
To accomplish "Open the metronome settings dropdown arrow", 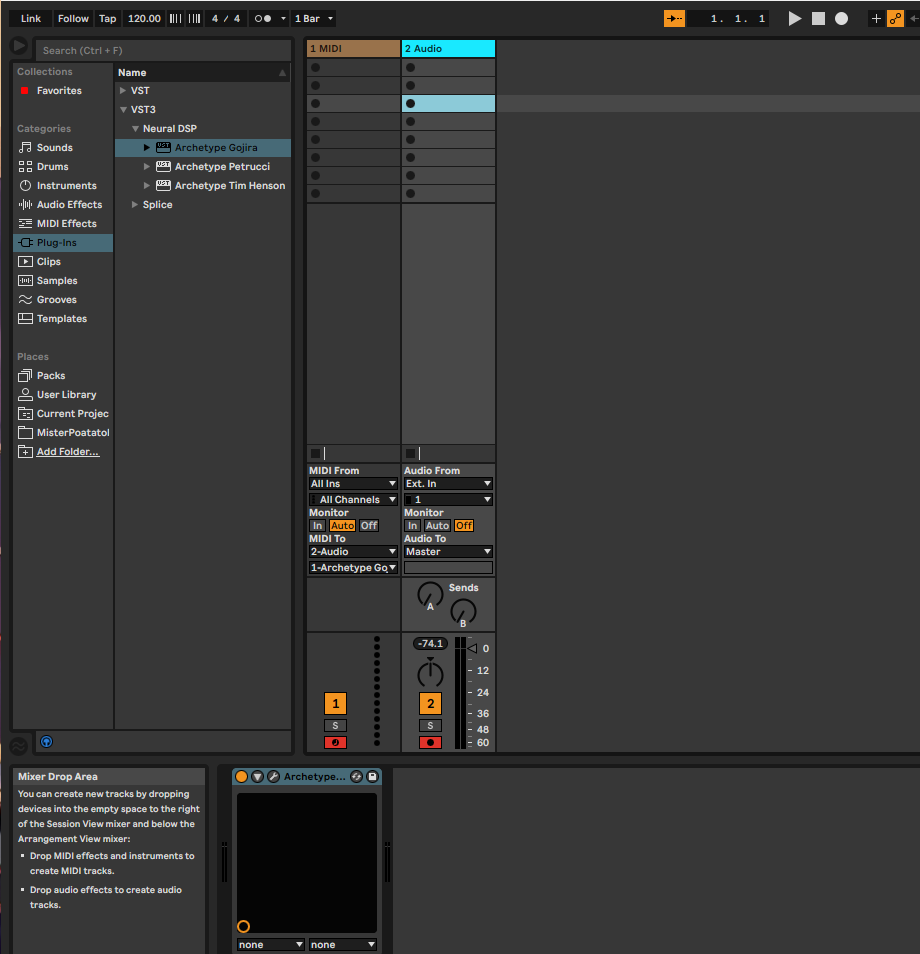I will [x=283, y=19].
